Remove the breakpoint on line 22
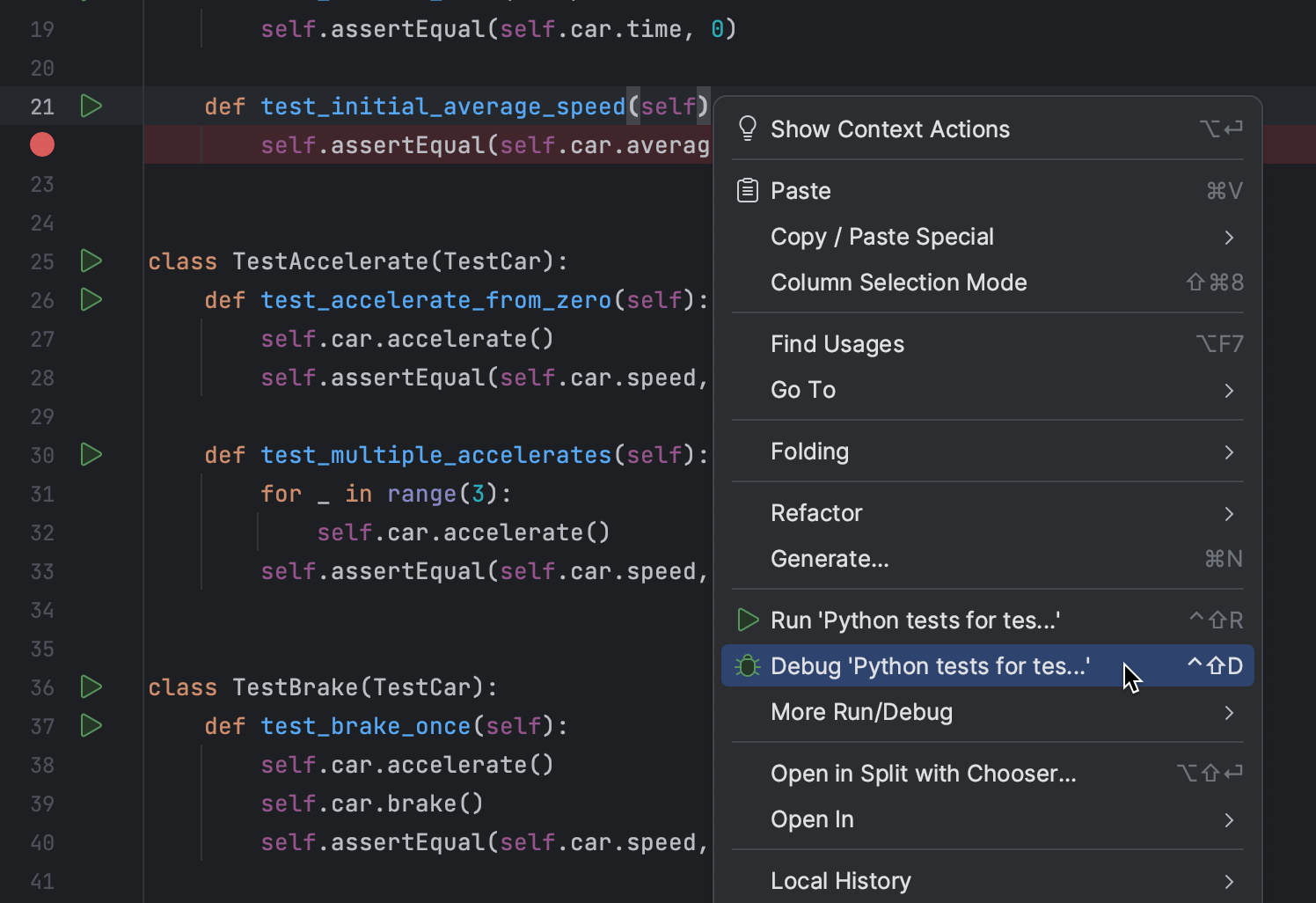1316x903 pixels. click(x=41, y=144)
